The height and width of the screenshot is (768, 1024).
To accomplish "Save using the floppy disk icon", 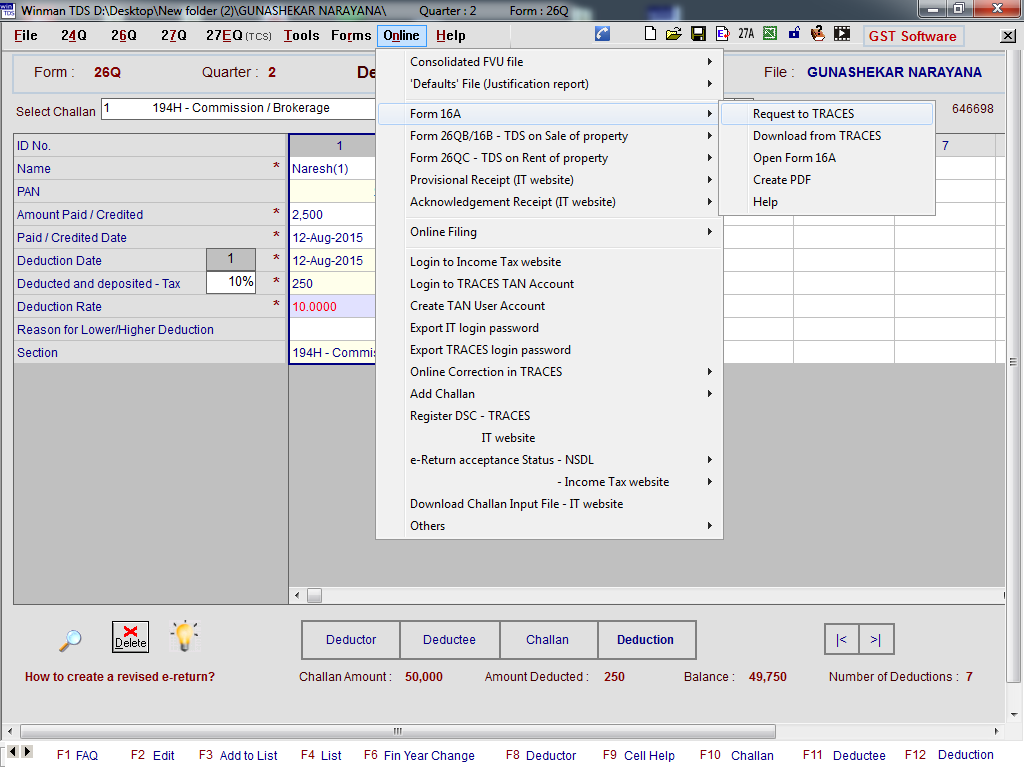I will coord(698,34).
